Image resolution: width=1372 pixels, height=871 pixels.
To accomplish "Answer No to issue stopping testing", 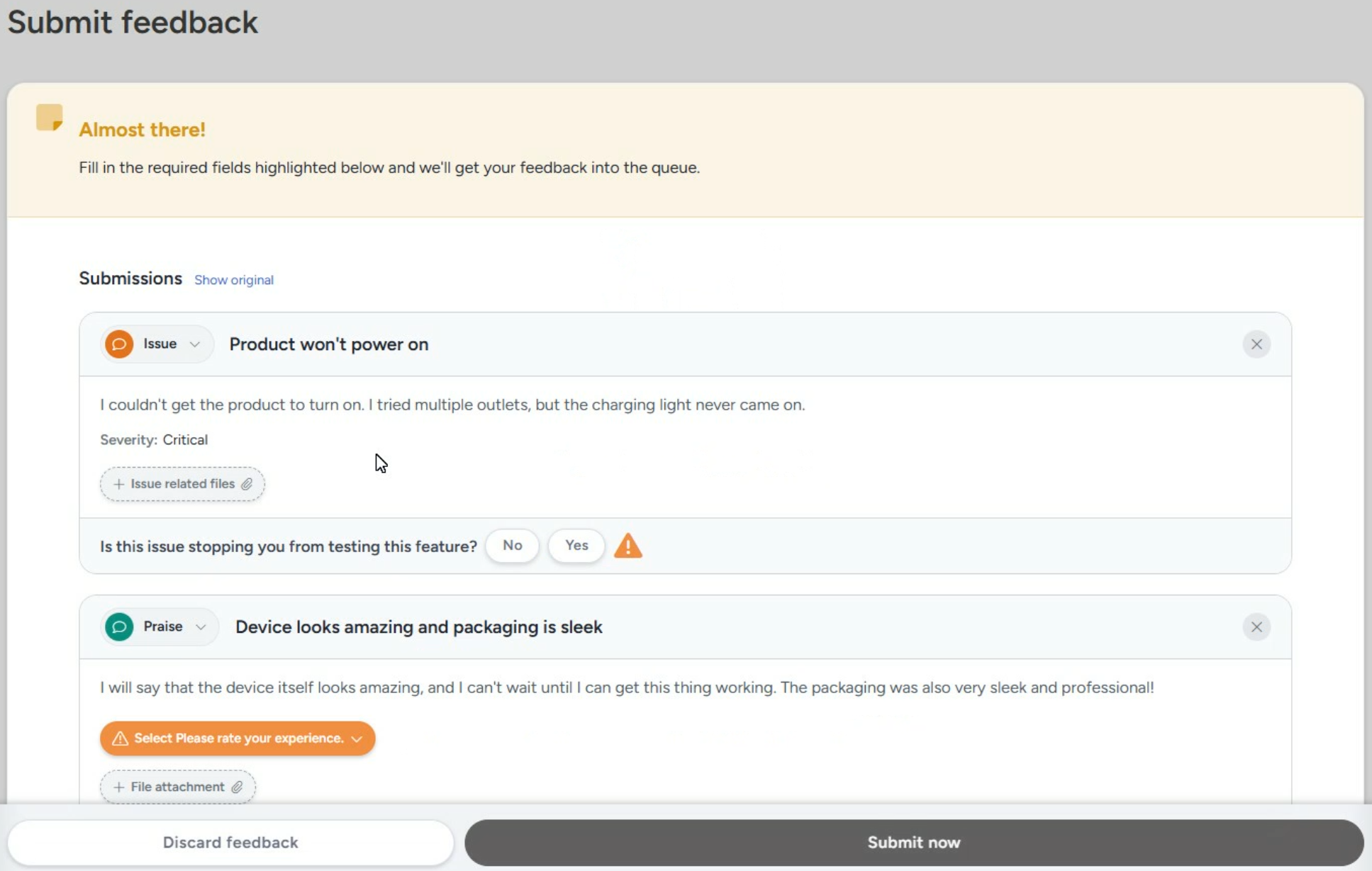I will (x=512, y=546).
